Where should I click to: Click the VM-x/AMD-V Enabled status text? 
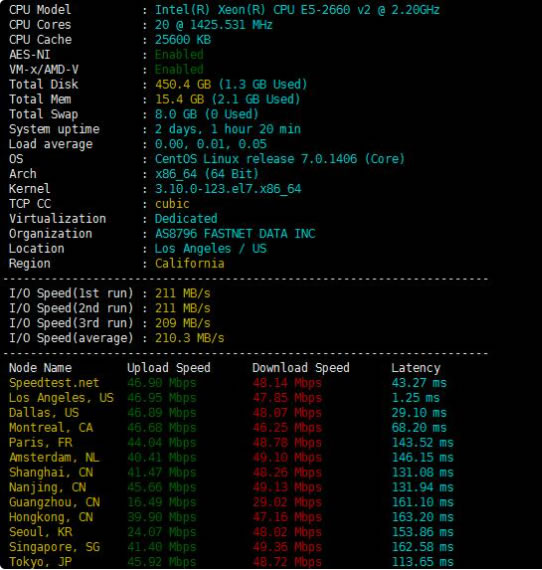tap(179, 69)
